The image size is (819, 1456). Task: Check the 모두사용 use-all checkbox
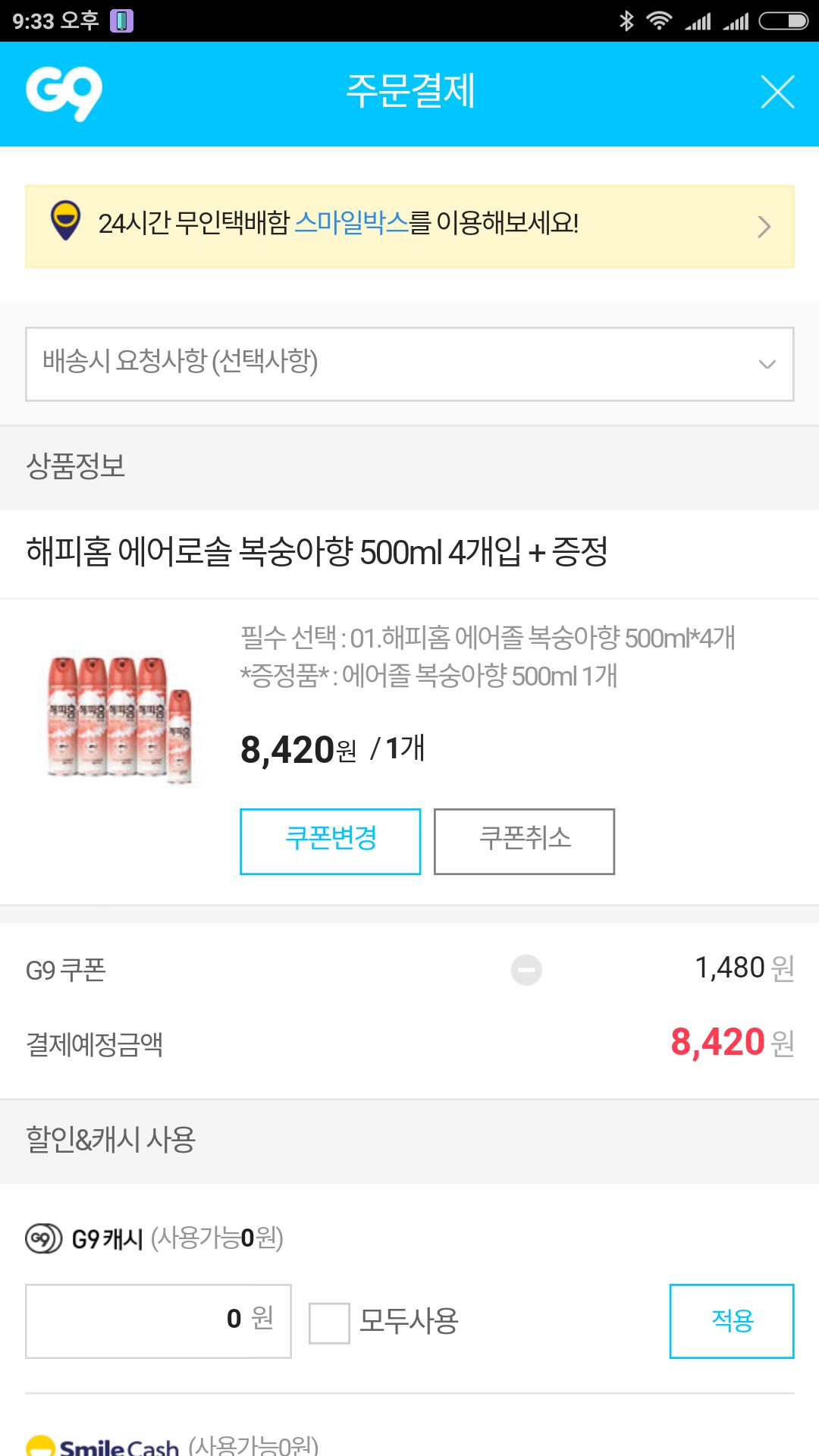pos(329,1323)
